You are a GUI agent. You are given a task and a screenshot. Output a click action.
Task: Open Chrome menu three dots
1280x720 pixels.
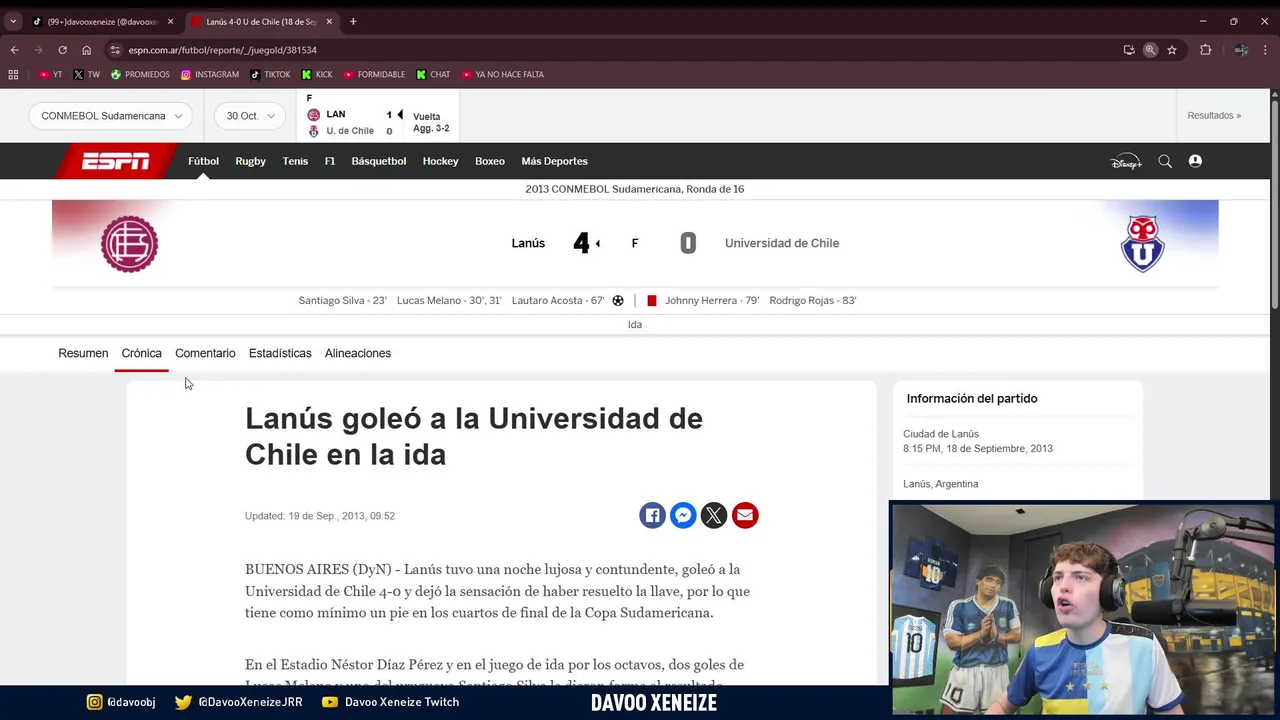1266,50
